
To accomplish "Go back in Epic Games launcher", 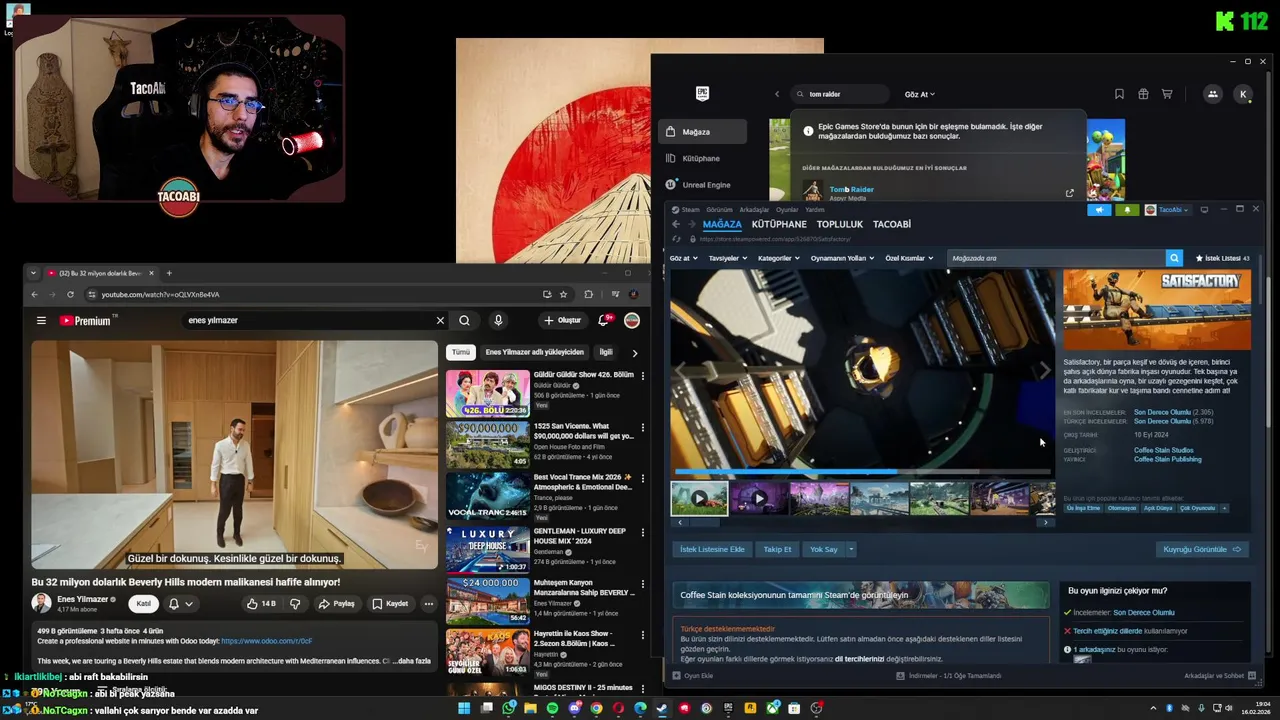I will click(x=777, y=94).
